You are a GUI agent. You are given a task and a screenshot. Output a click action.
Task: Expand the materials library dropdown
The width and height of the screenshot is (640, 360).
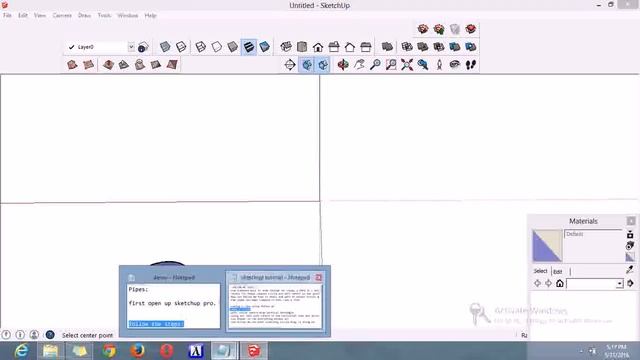pyautogui.click(x=620, y=284)
